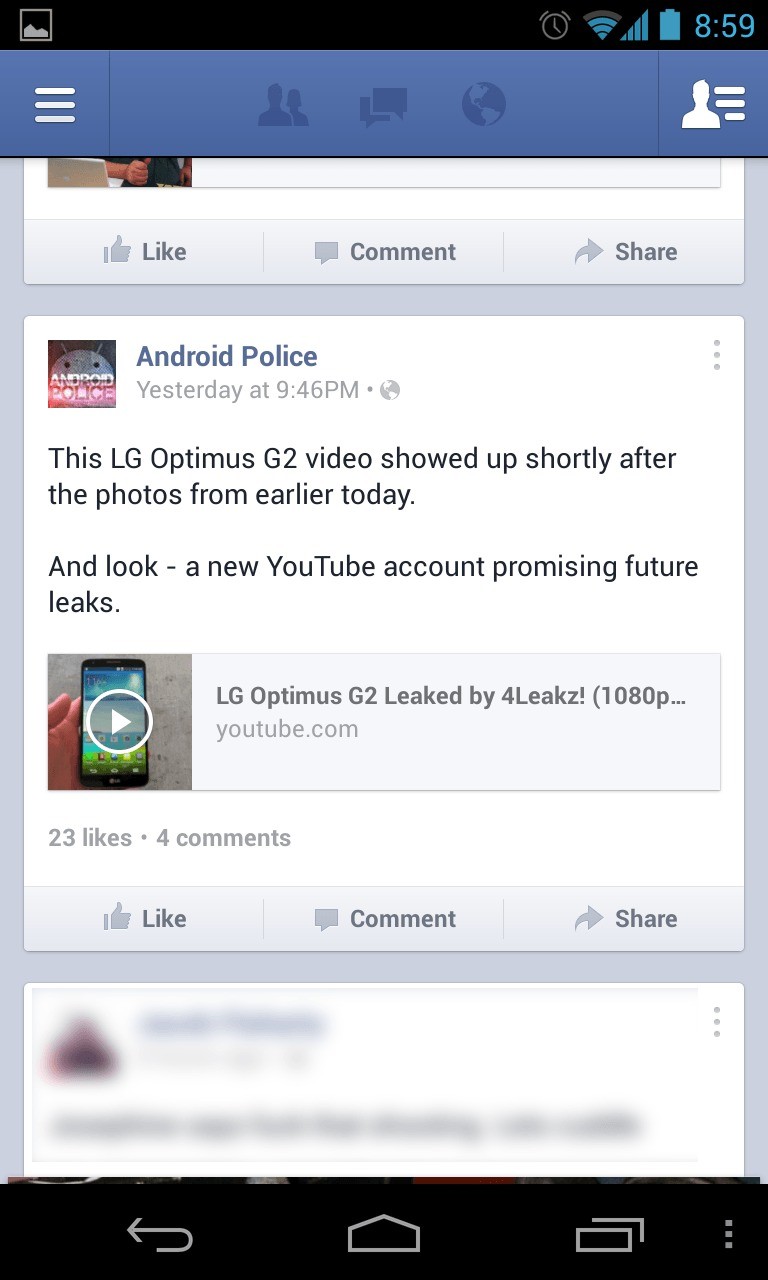Play the LG Optimus G2 video

click(120, 721)
